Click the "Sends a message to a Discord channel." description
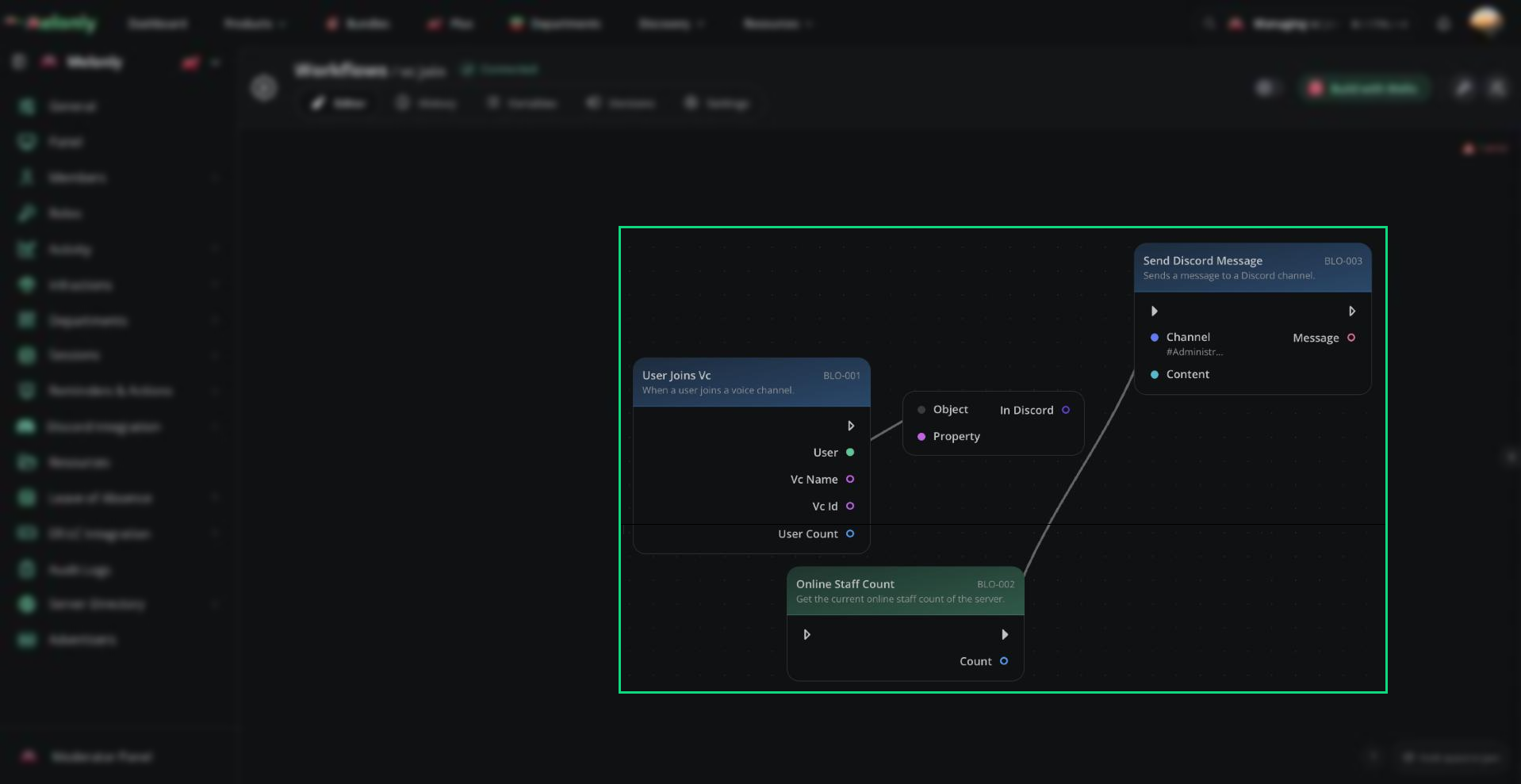The image size is (1521, 784). (x=1228, y=276)
